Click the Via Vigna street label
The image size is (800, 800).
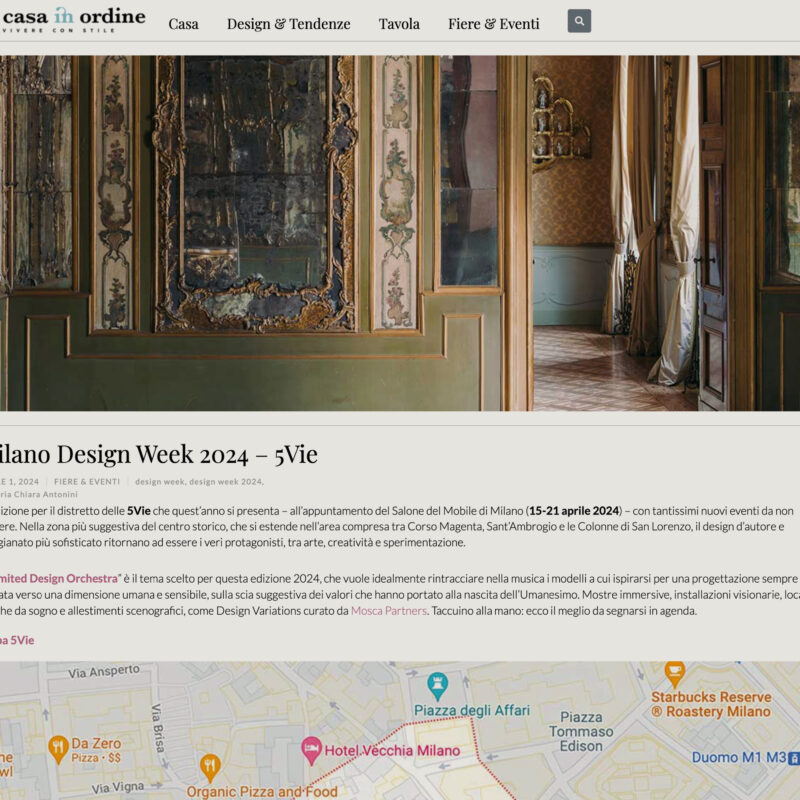pyautogui.click(x=118, y=788)
